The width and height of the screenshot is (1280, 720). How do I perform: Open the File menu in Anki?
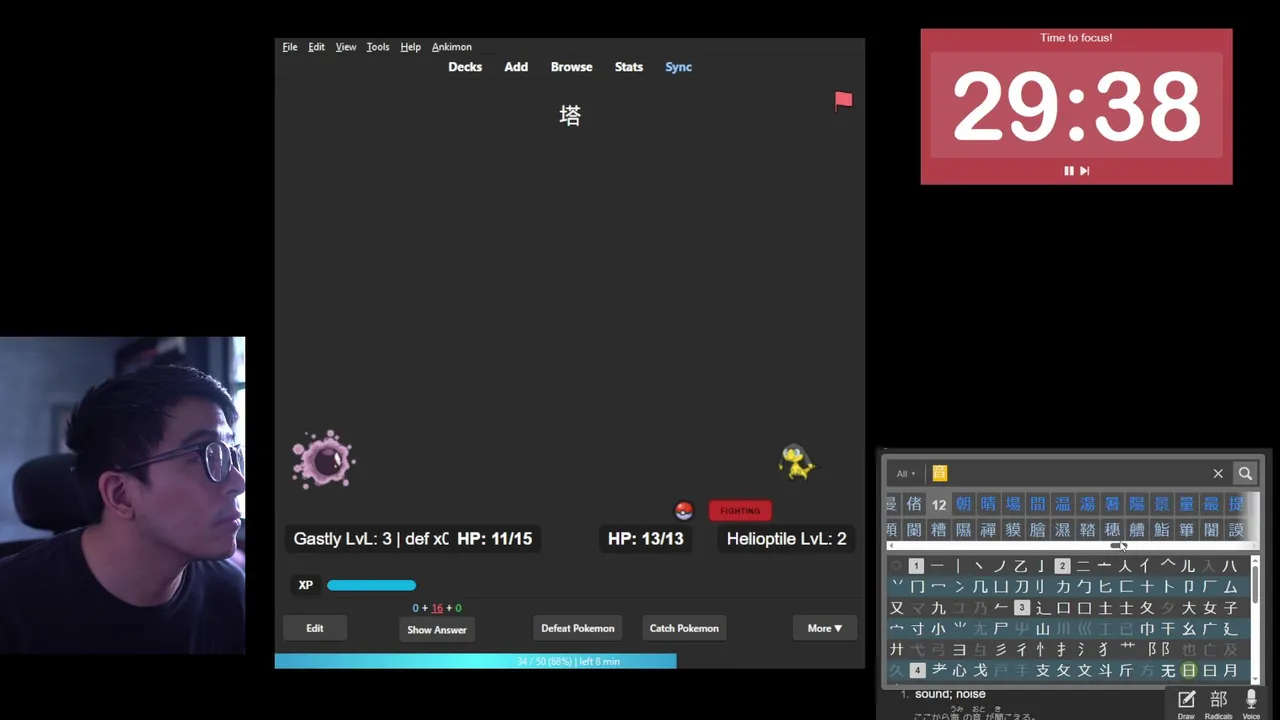coord(290,47)
